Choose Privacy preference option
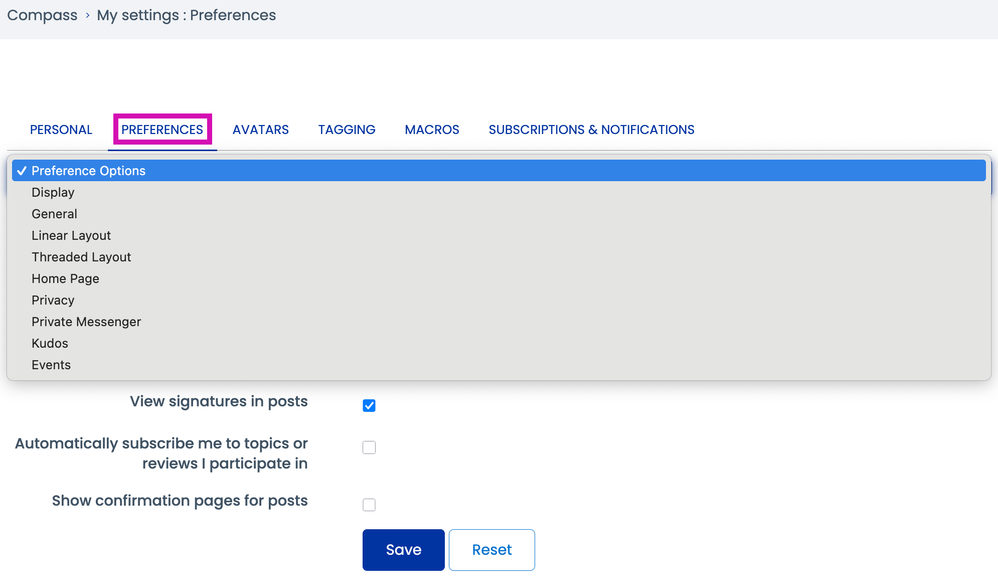This screenshot has width=998, height=579. 53,300
